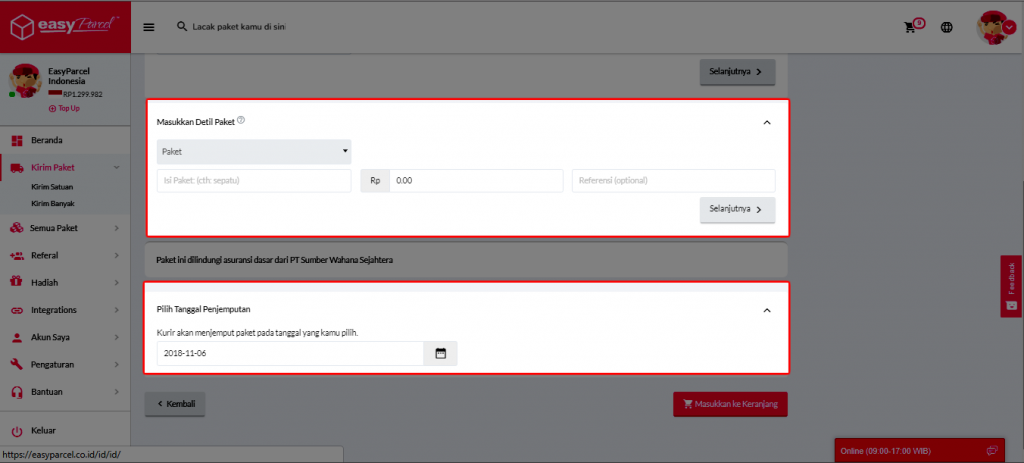Click the hamburger menu icon

tap(149, 27)
